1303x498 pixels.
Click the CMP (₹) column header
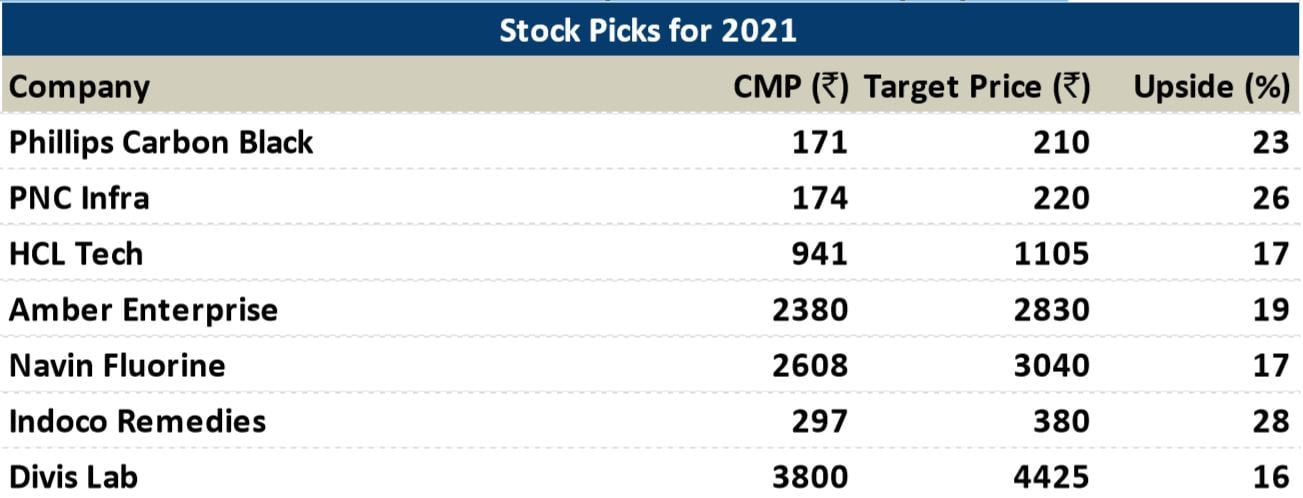click(x=791, y=87)
